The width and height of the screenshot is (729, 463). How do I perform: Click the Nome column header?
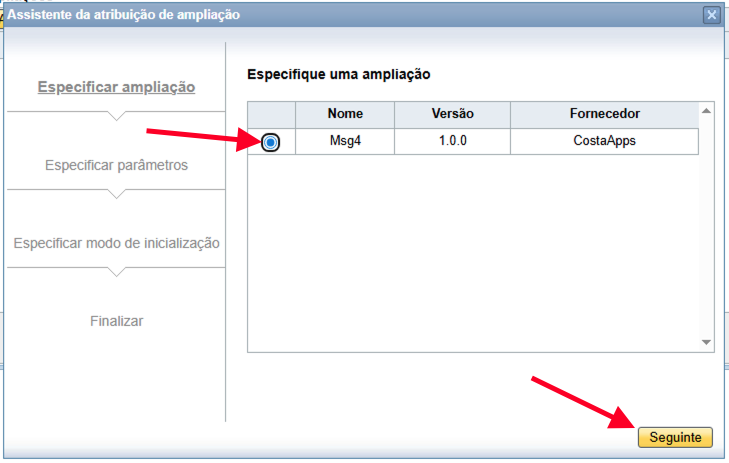[345, 114]
